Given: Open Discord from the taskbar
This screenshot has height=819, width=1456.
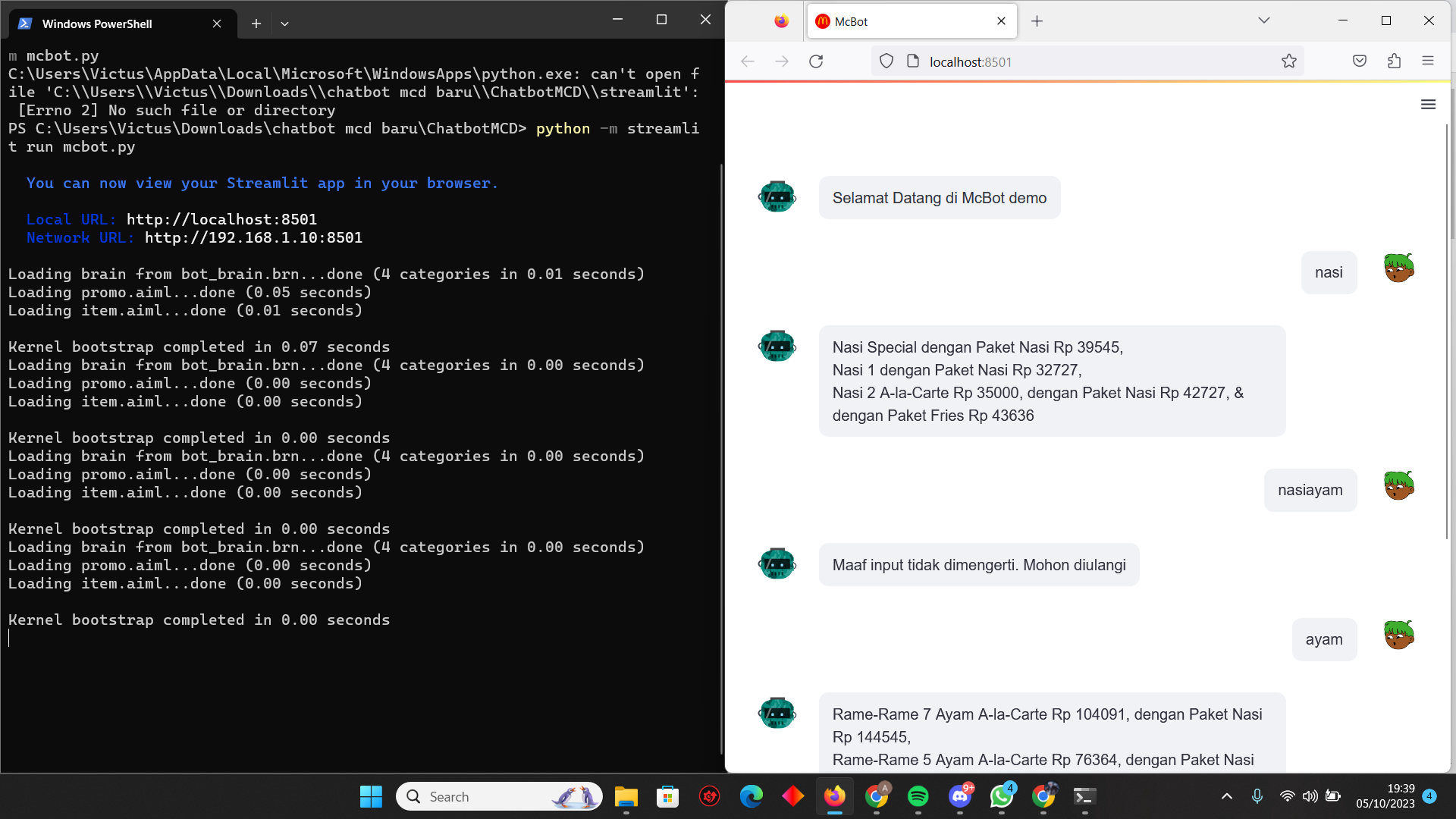Looking at the screenshot, I should coord(960,796).
